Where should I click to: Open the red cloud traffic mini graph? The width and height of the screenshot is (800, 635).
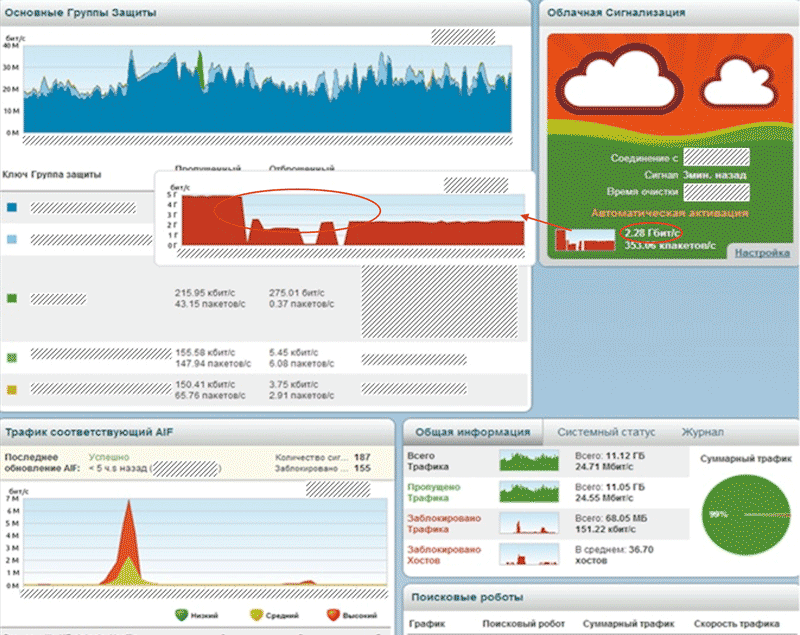point(585,240)
